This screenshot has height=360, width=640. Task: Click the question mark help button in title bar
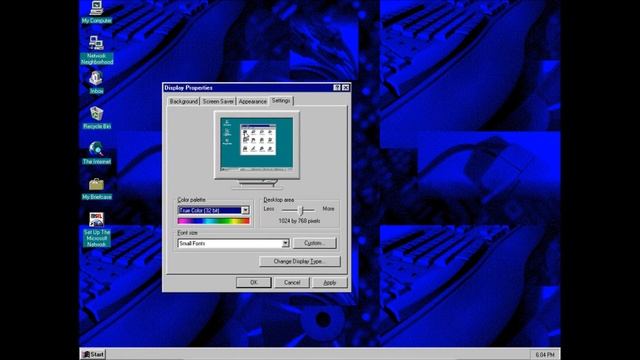[337, 88]
